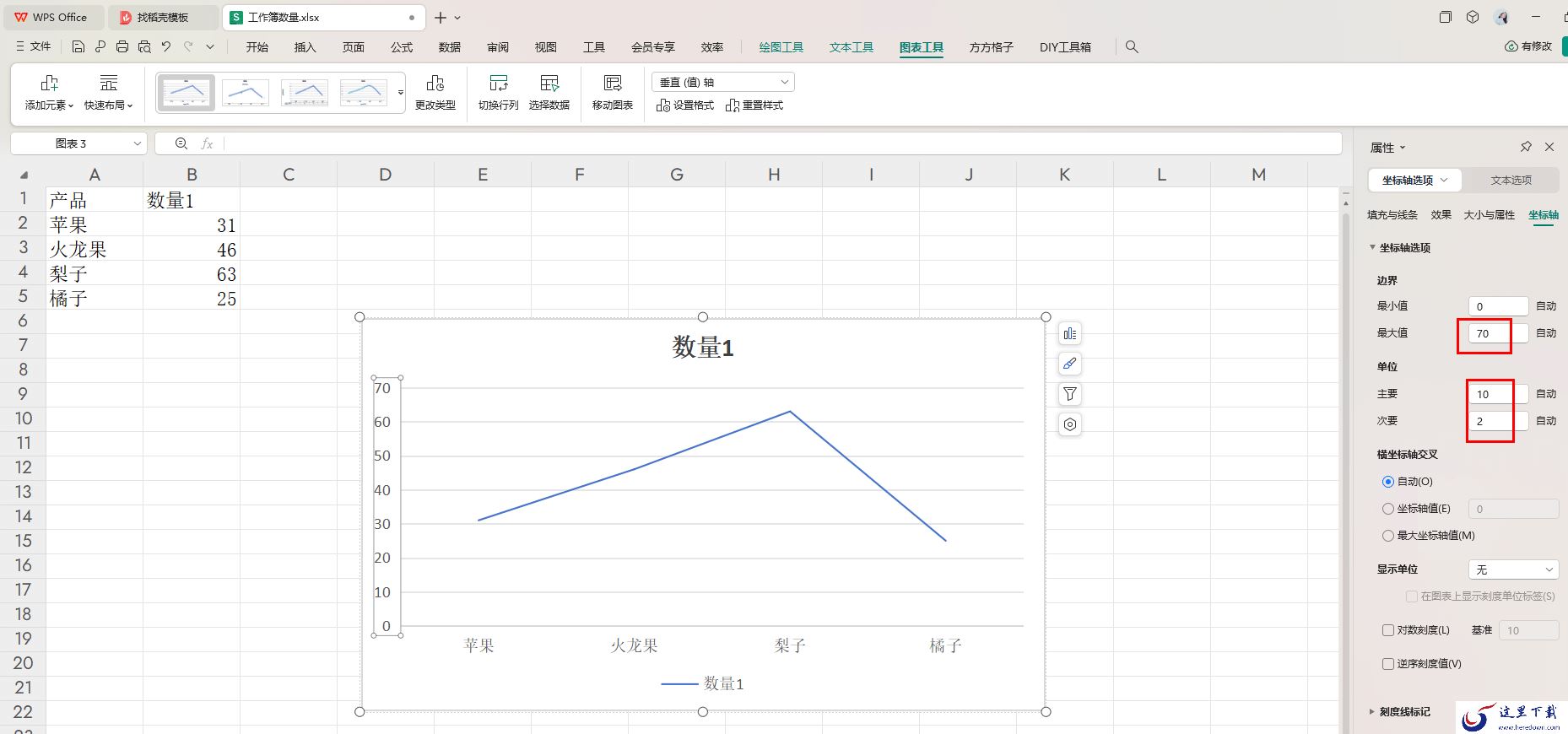This screenshot has width=1568, height=734.
Task: Click the export to PDF icon
Action: point(100,47)
